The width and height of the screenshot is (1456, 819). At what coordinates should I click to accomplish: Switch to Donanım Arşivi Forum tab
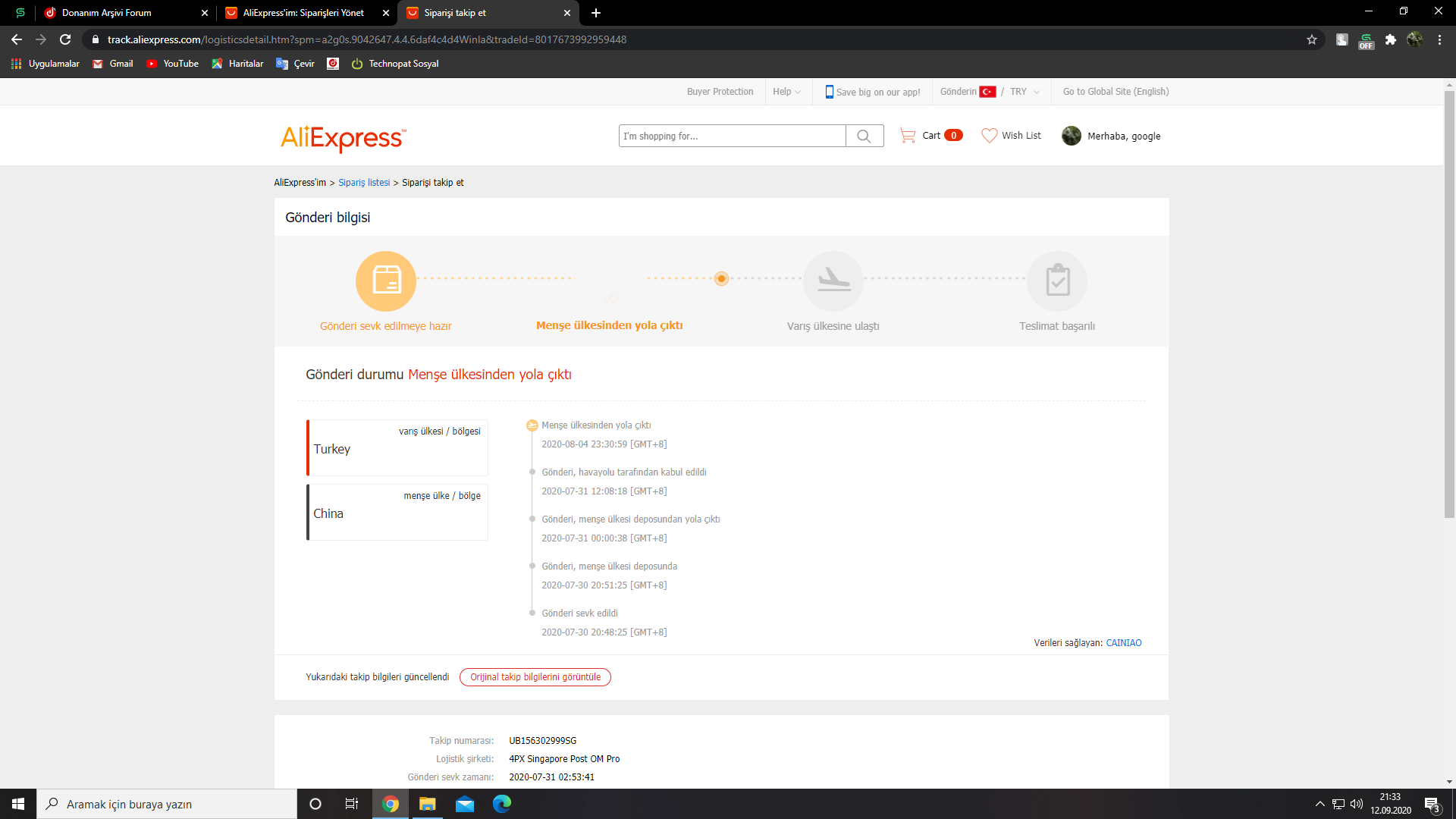[x=107, y=13]
